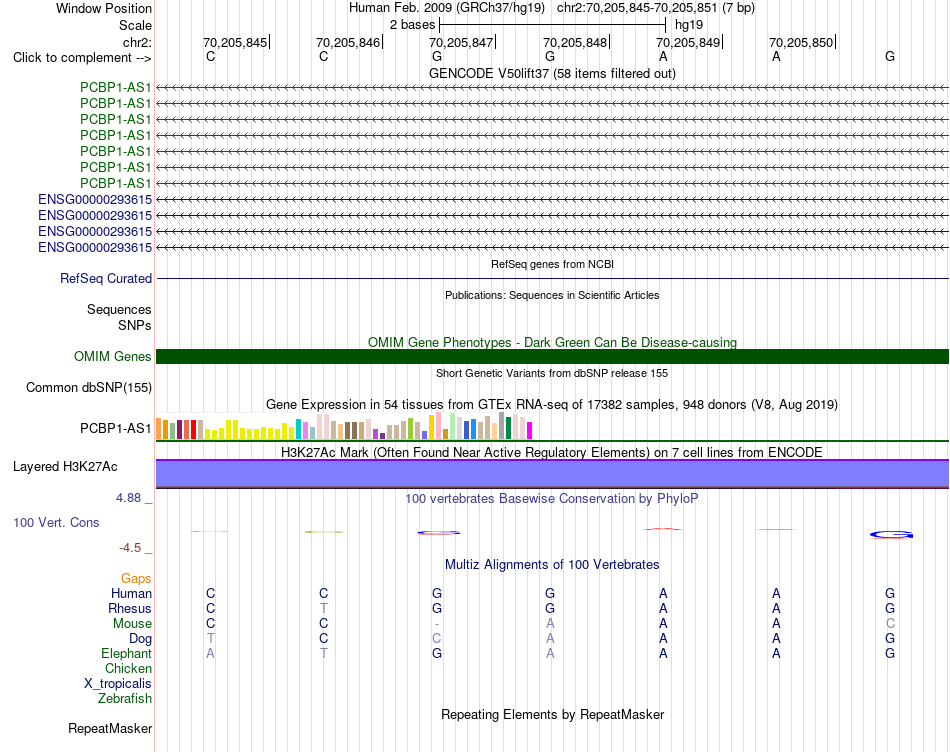This screenshot has width=950, height=752.
Task: Click the 70,205,847 coordinate on the ruler
Action: tap(461, 42)
